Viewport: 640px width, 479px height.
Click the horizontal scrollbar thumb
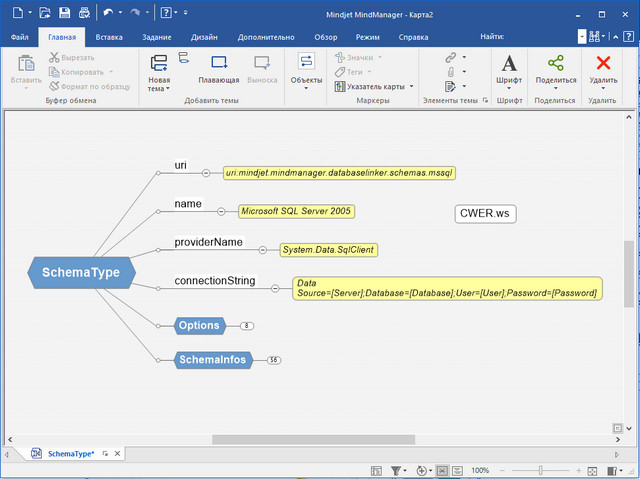coord(313,440)
